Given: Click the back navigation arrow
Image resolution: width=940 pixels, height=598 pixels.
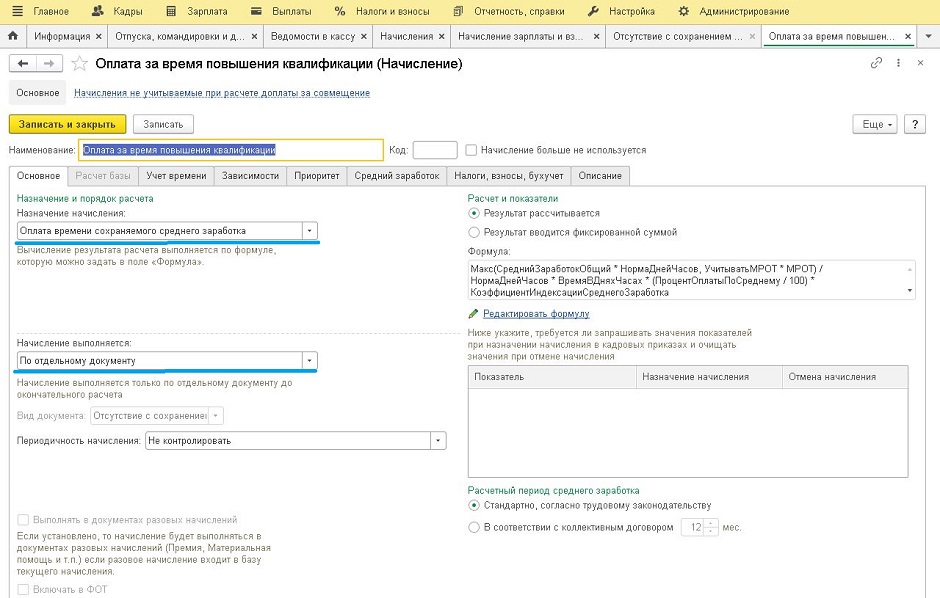Looking at the screenshot, I should [x=23, y=63].
